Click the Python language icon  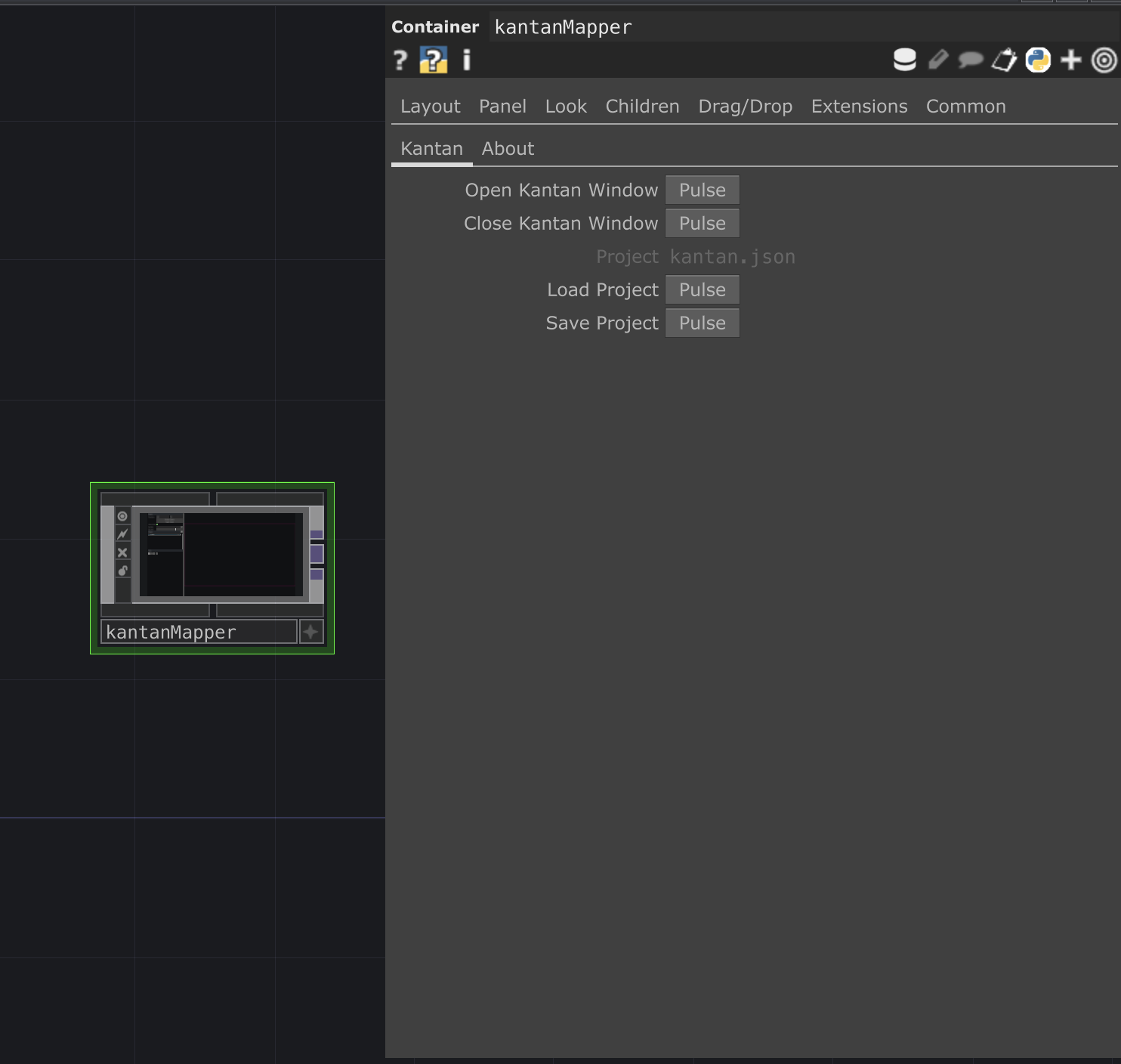[1038, 60]
